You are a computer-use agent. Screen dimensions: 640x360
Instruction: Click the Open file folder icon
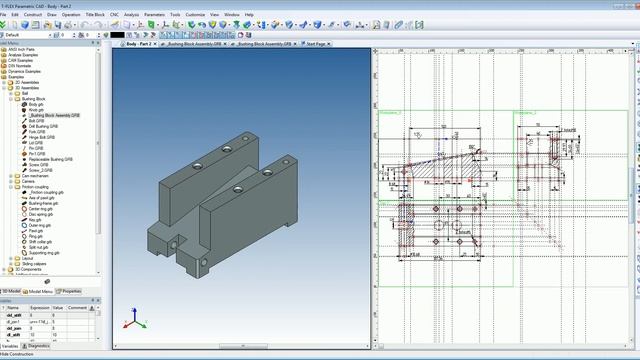[x=47, y=25]
